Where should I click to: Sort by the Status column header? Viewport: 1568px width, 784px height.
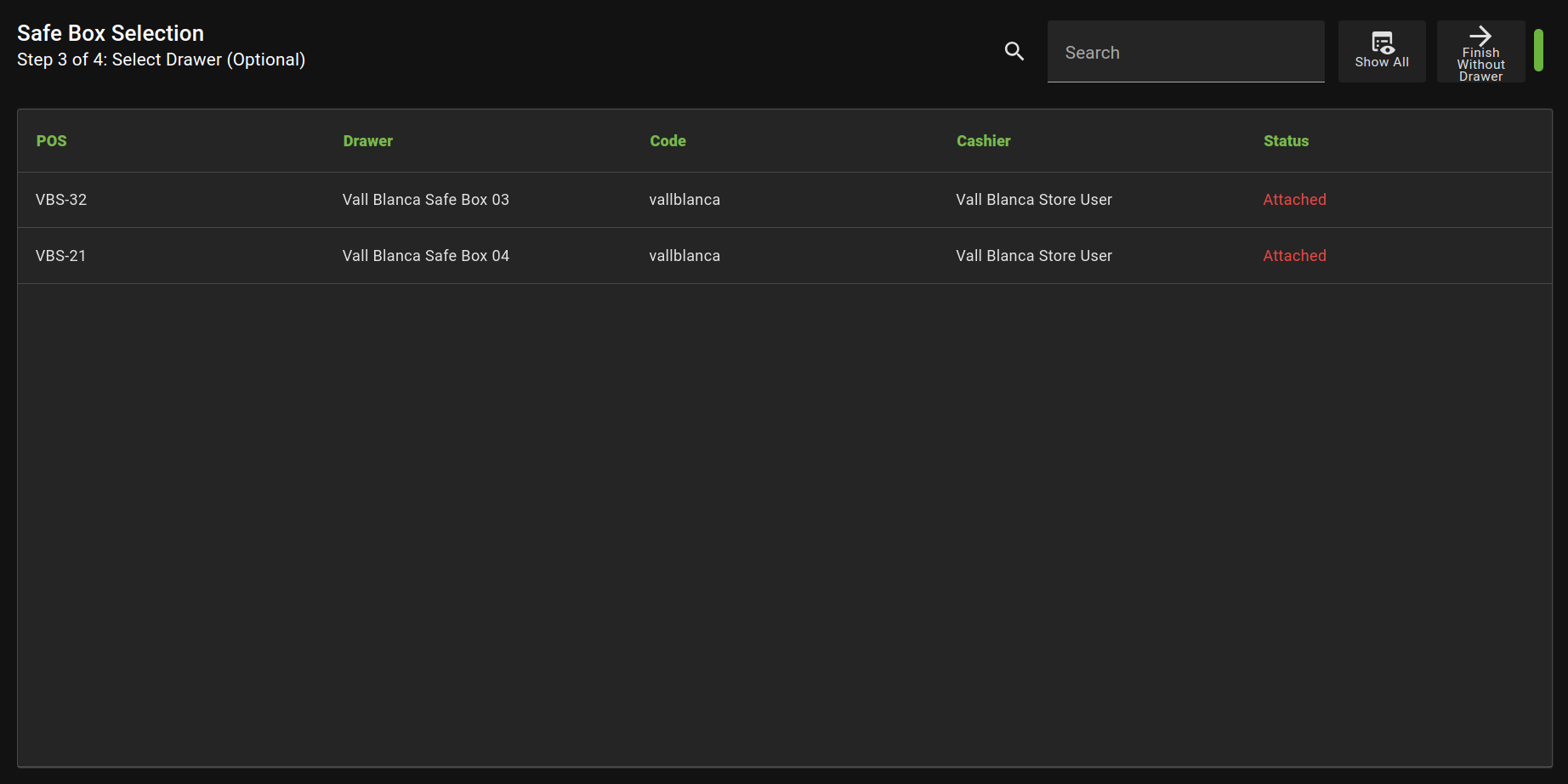click(1286, 141)
